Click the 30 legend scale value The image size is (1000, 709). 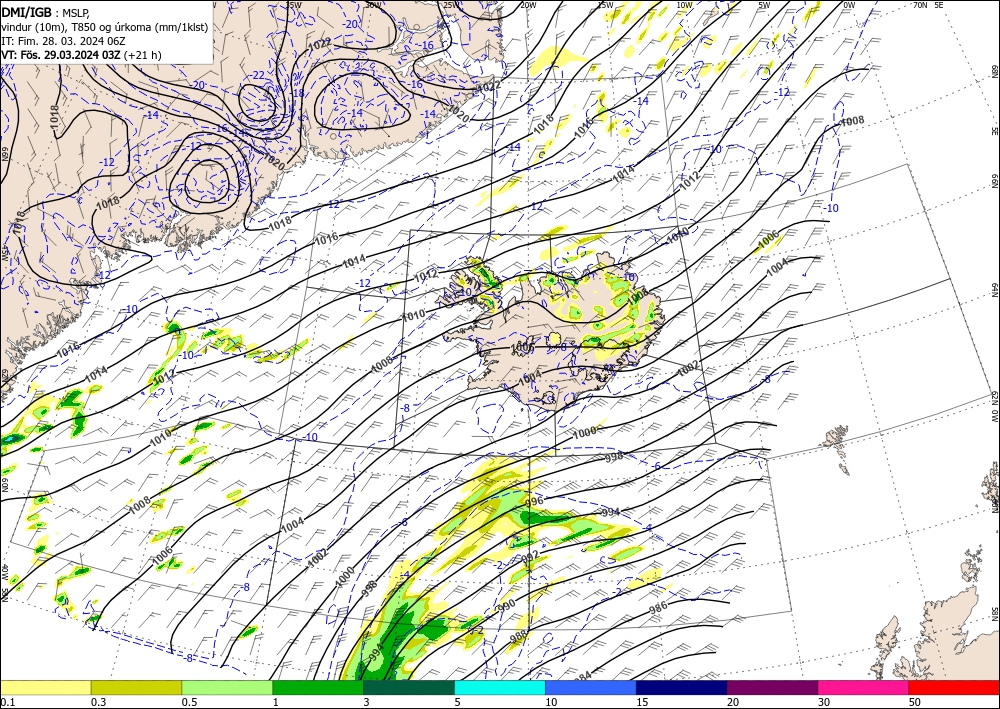coord(824,702)
